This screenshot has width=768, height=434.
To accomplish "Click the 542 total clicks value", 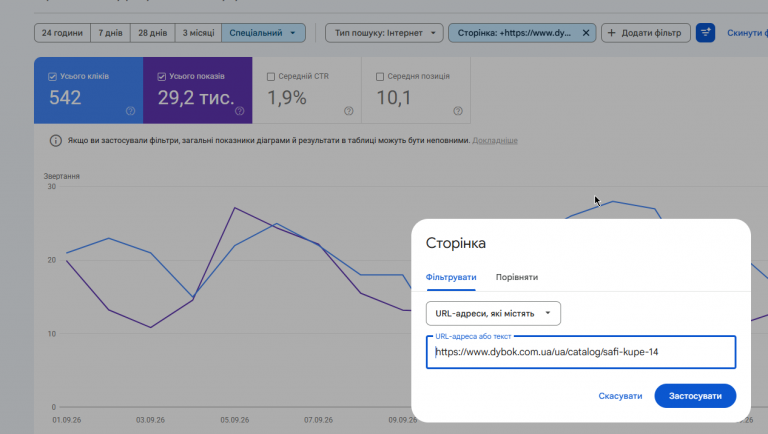I will (x=65, y=97).
